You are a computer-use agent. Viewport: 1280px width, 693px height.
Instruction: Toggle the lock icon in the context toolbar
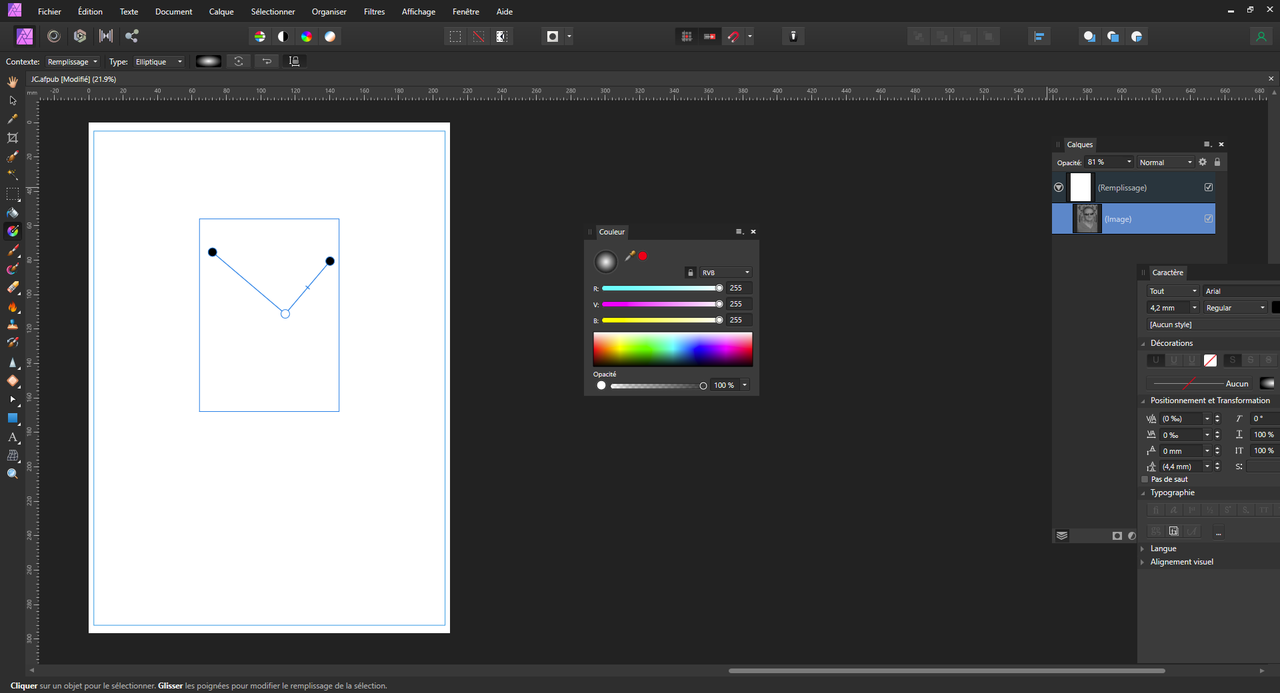294,62
